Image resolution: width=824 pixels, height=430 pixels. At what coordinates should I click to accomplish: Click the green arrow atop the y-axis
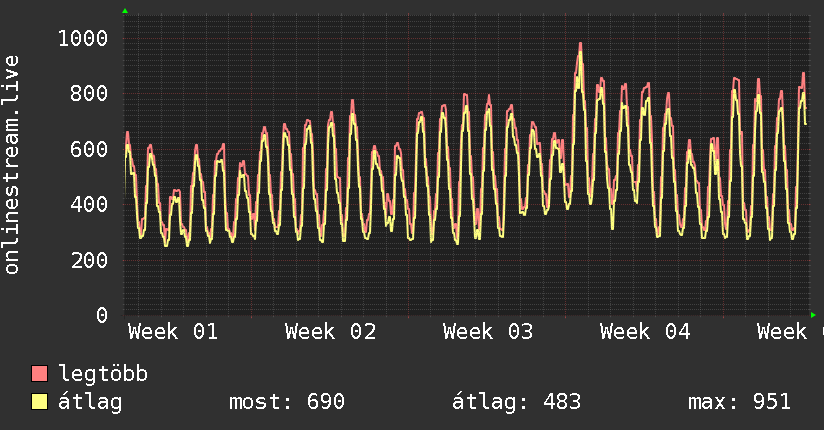(125, 11)
